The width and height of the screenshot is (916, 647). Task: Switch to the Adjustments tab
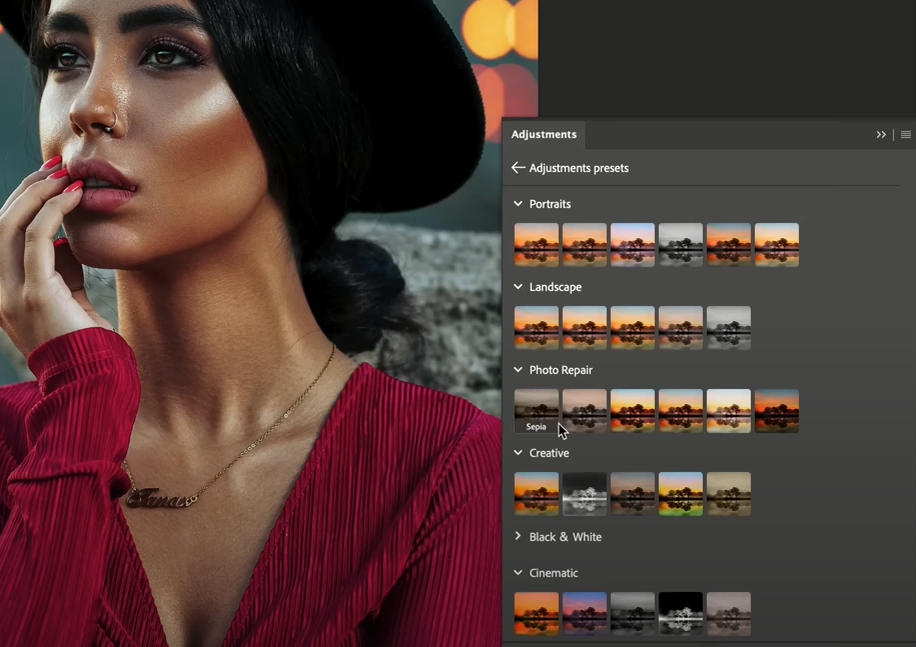point(544,134)
